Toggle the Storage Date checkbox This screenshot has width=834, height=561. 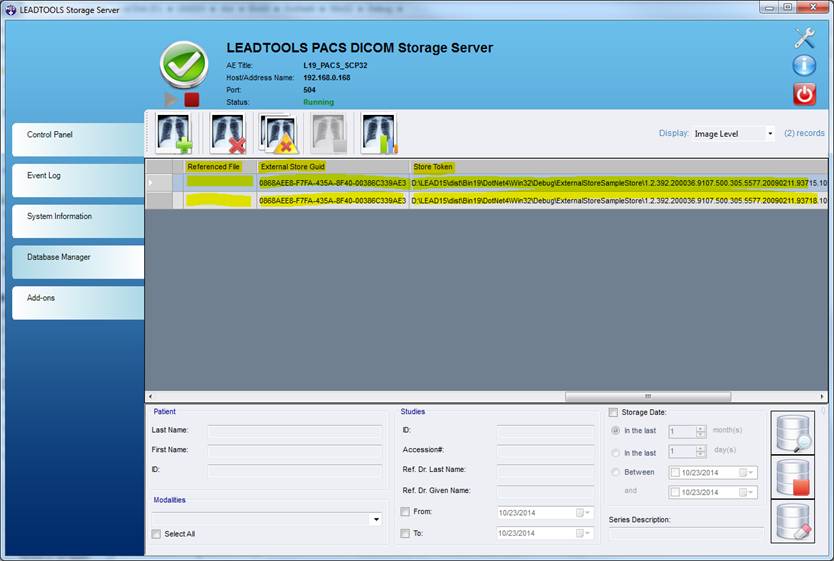tap(613, 412)
